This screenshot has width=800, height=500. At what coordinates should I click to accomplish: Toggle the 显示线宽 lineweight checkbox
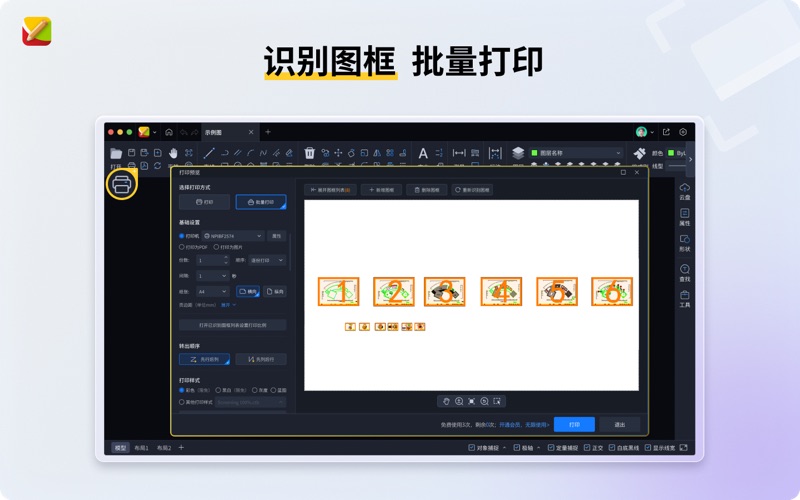click(x=647, y=447)
